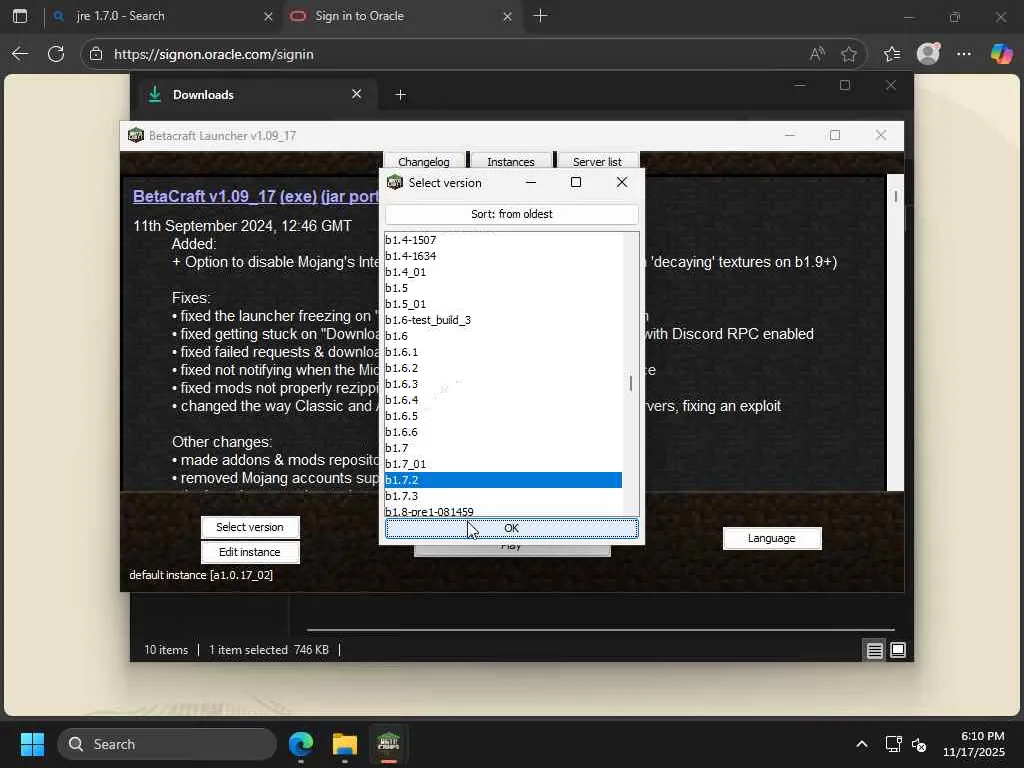Select version b1.5 in list

[x=503, y=288]
